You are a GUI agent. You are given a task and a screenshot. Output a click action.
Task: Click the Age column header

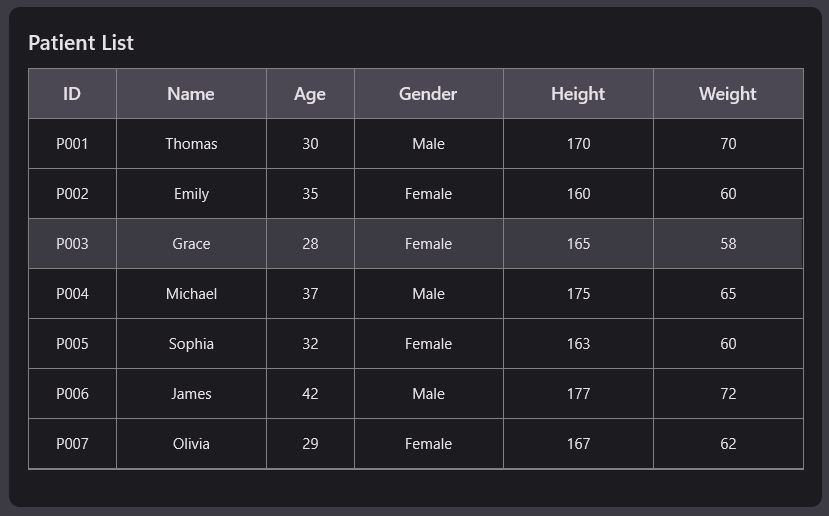click(x=310, y=94)
